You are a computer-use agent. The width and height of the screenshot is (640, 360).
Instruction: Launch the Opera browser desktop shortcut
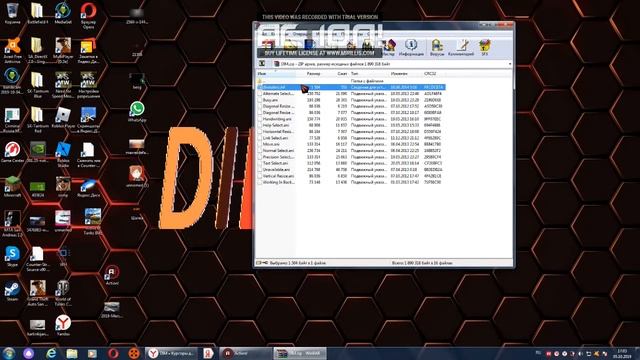88,16
